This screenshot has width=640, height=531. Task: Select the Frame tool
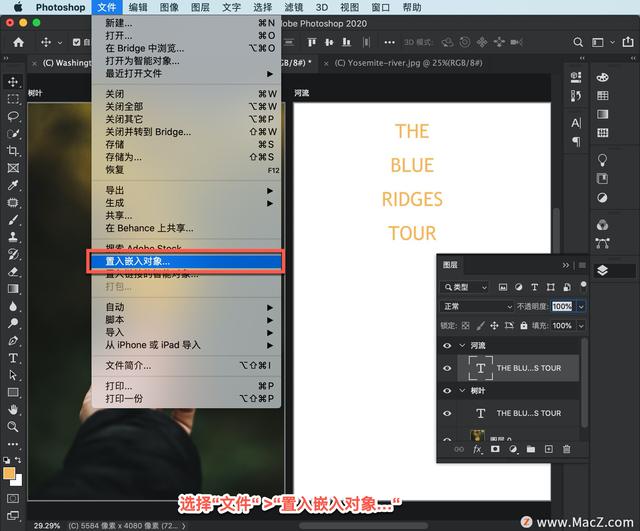(x=13, y=168)
